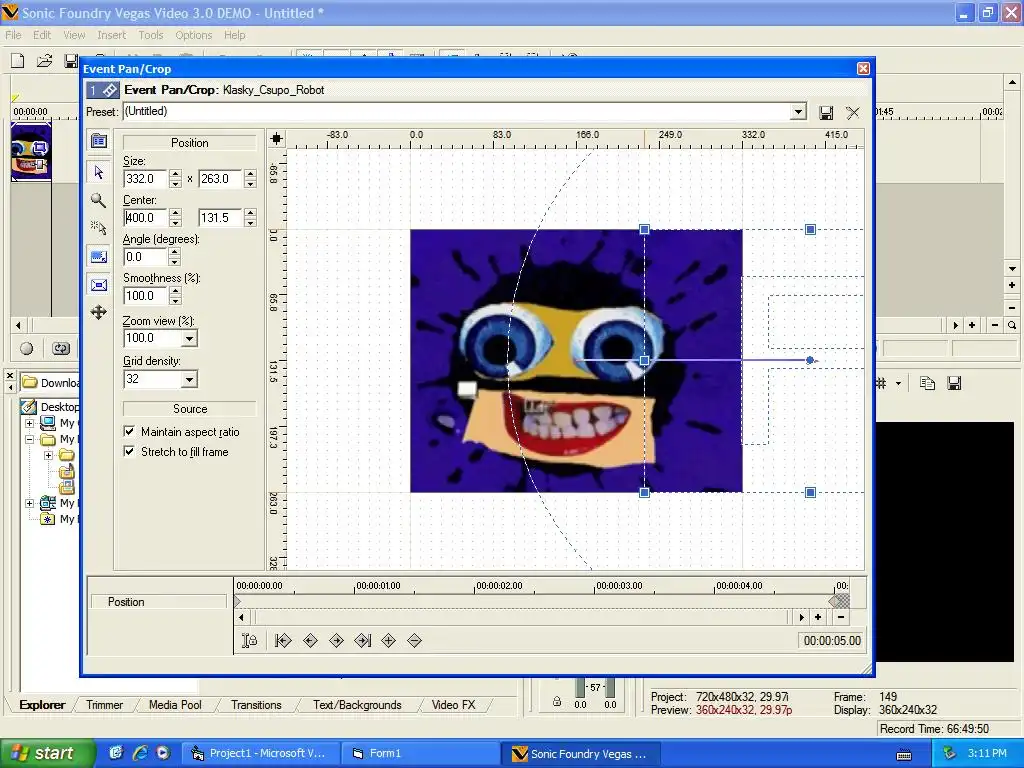Click the keyframe timeline zoom in plus
This screenshot has width=1024, height=768.
coord(818,617)
